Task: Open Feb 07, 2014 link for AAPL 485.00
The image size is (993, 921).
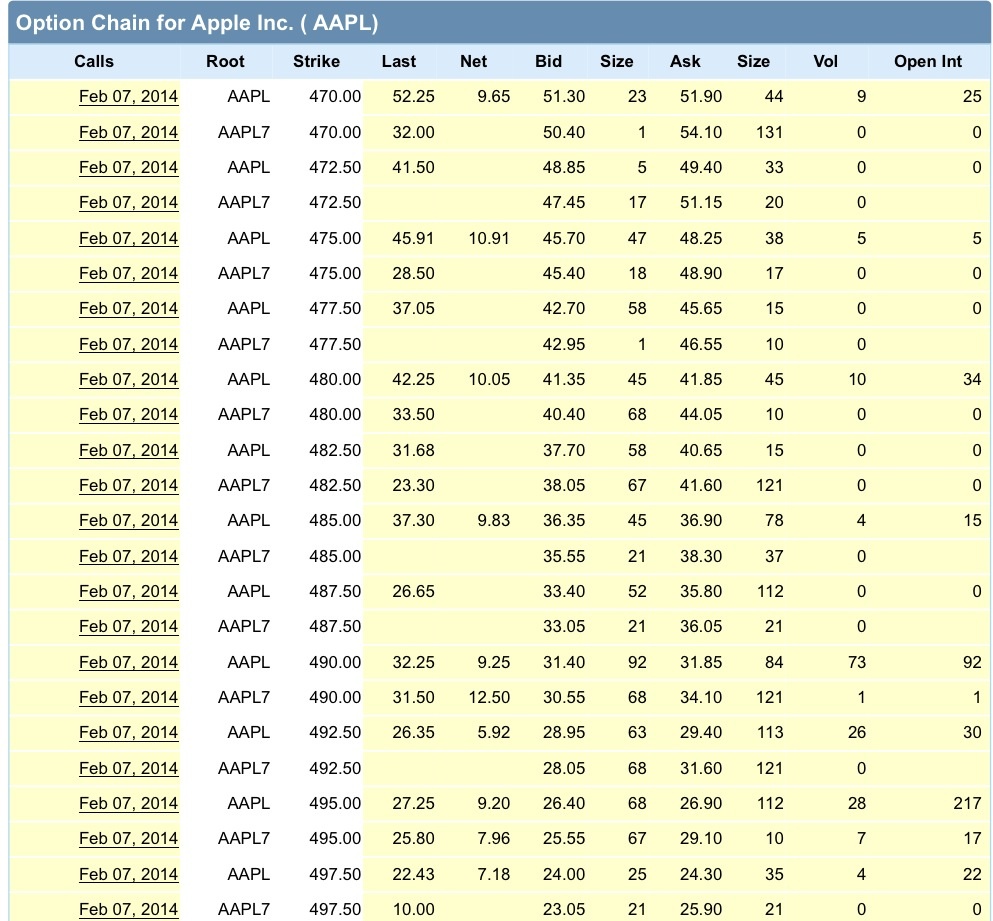Action: (x=129, y=521)
